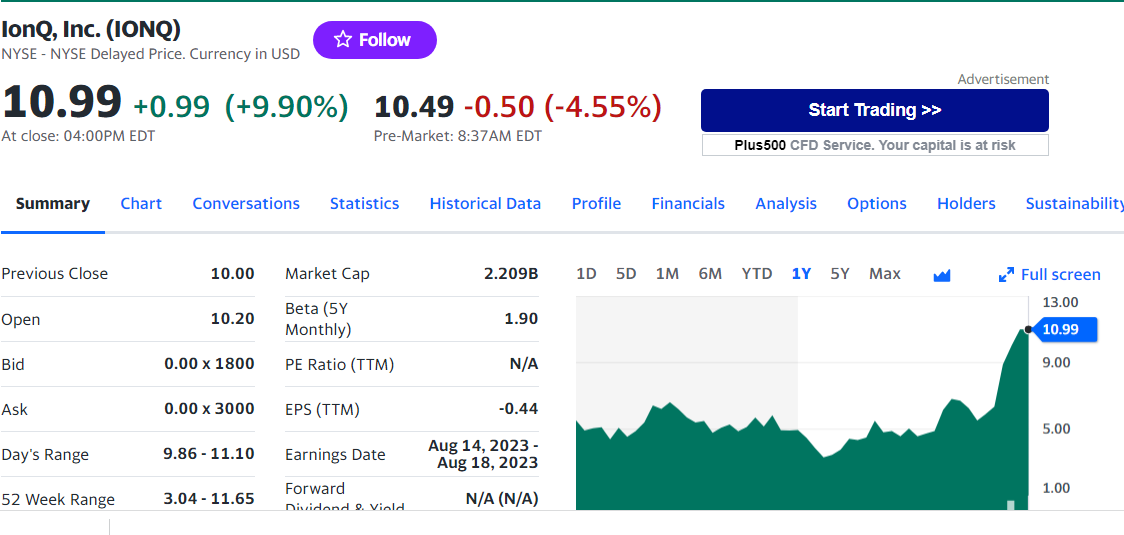Open the Conversations tab
This screenshot has width=1124, height=535.
click(x=246, y=204)
